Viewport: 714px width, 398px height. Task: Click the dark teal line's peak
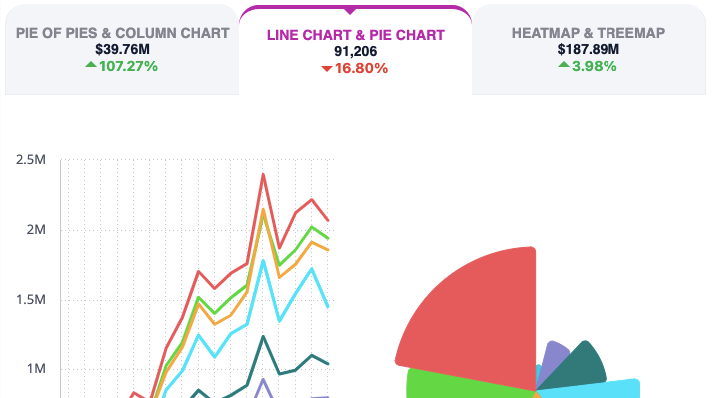coord(263,337)
